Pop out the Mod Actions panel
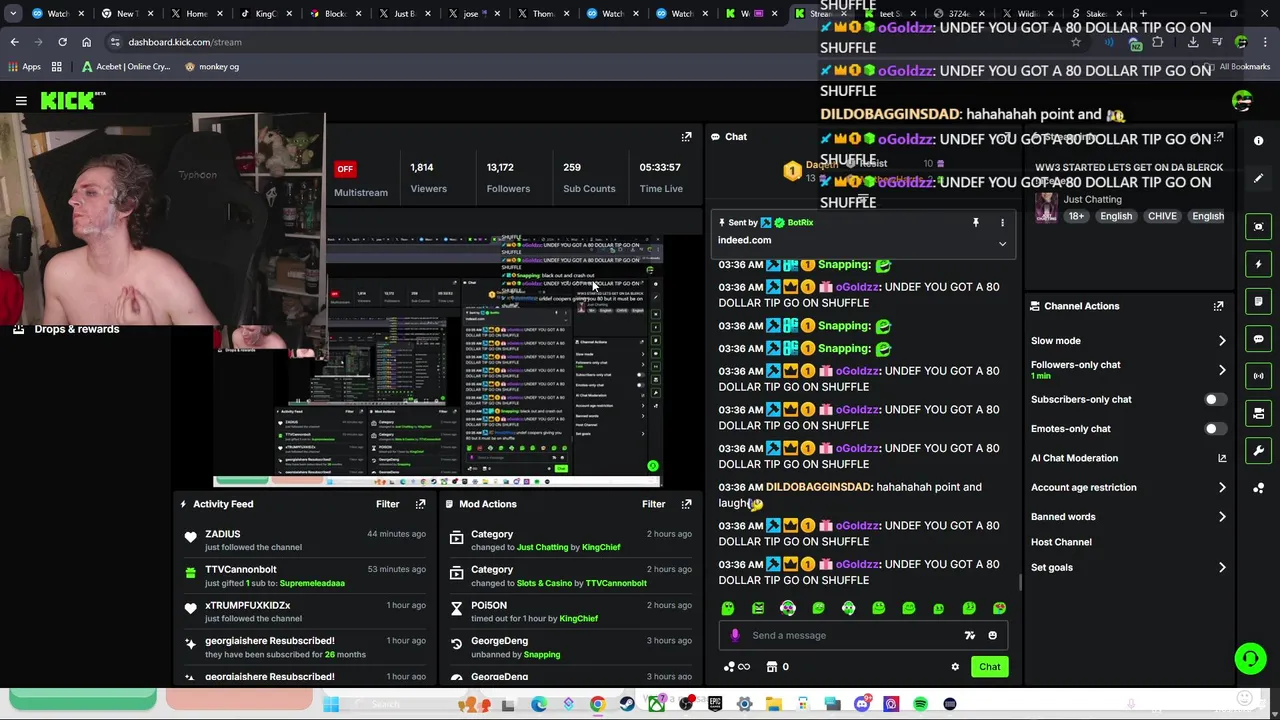Viewport: 1280px width, 720px height. tap(686, 504)
